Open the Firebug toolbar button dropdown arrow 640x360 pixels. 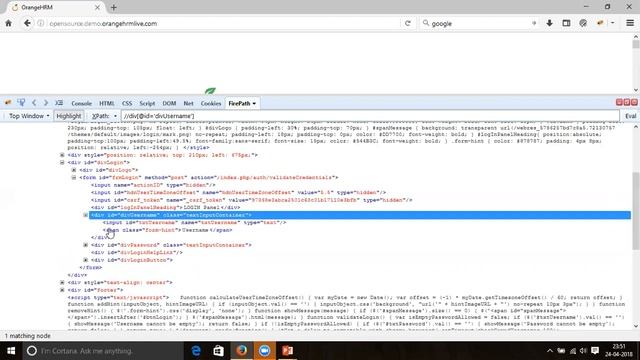coord(612,23)
